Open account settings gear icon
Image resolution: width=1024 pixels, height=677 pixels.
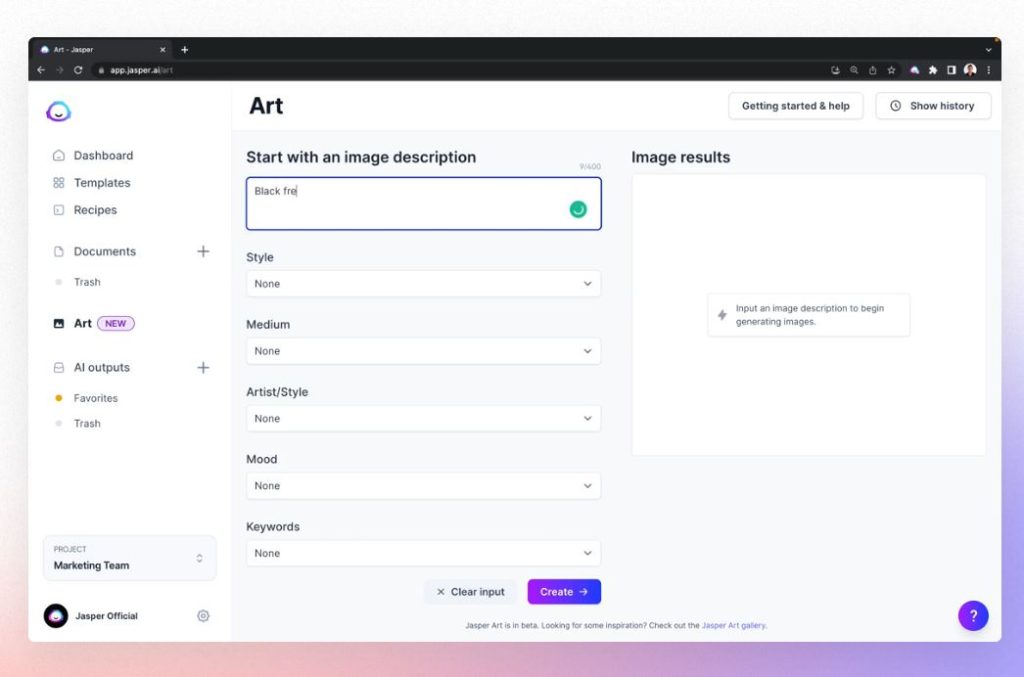coord(203,616)
